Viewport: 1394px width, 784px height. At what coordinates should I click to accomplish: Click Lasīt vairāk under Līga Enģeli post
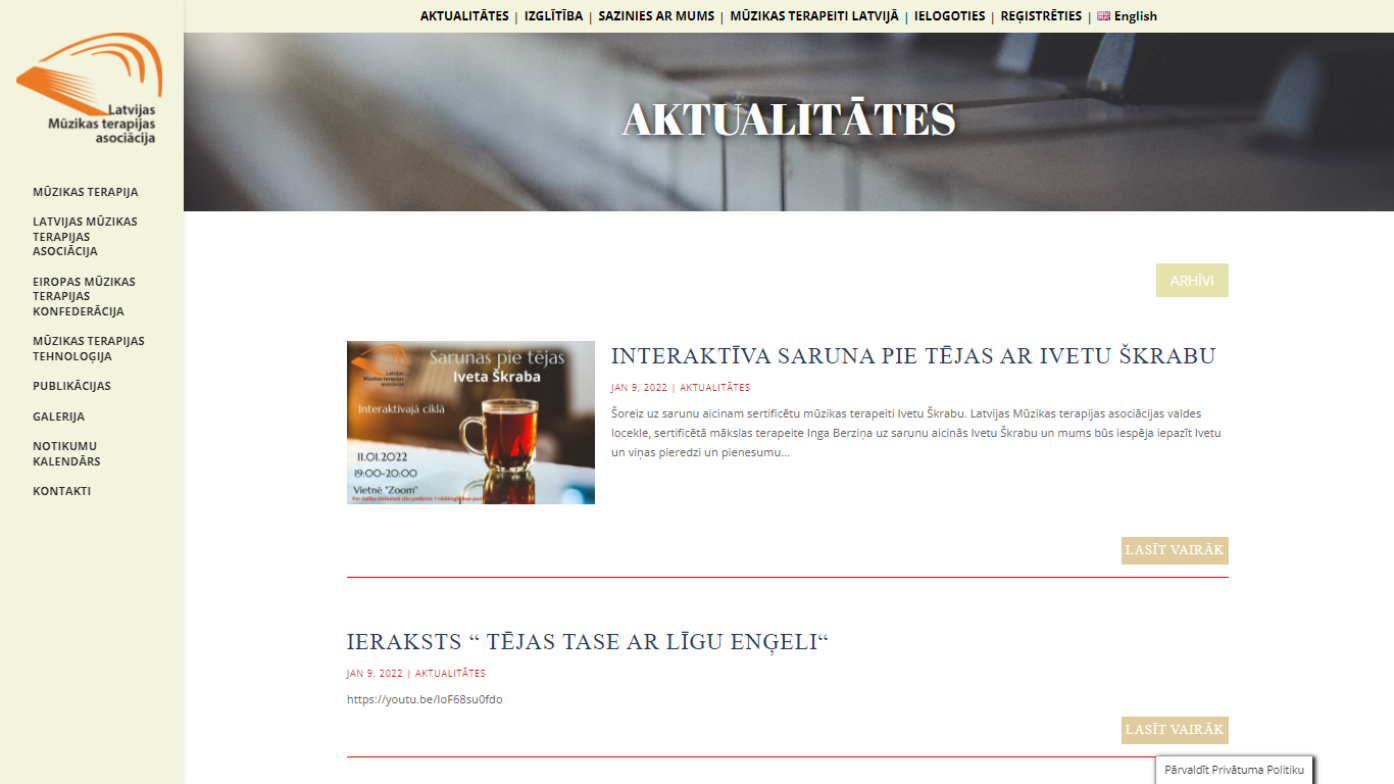pos(1174,730)
